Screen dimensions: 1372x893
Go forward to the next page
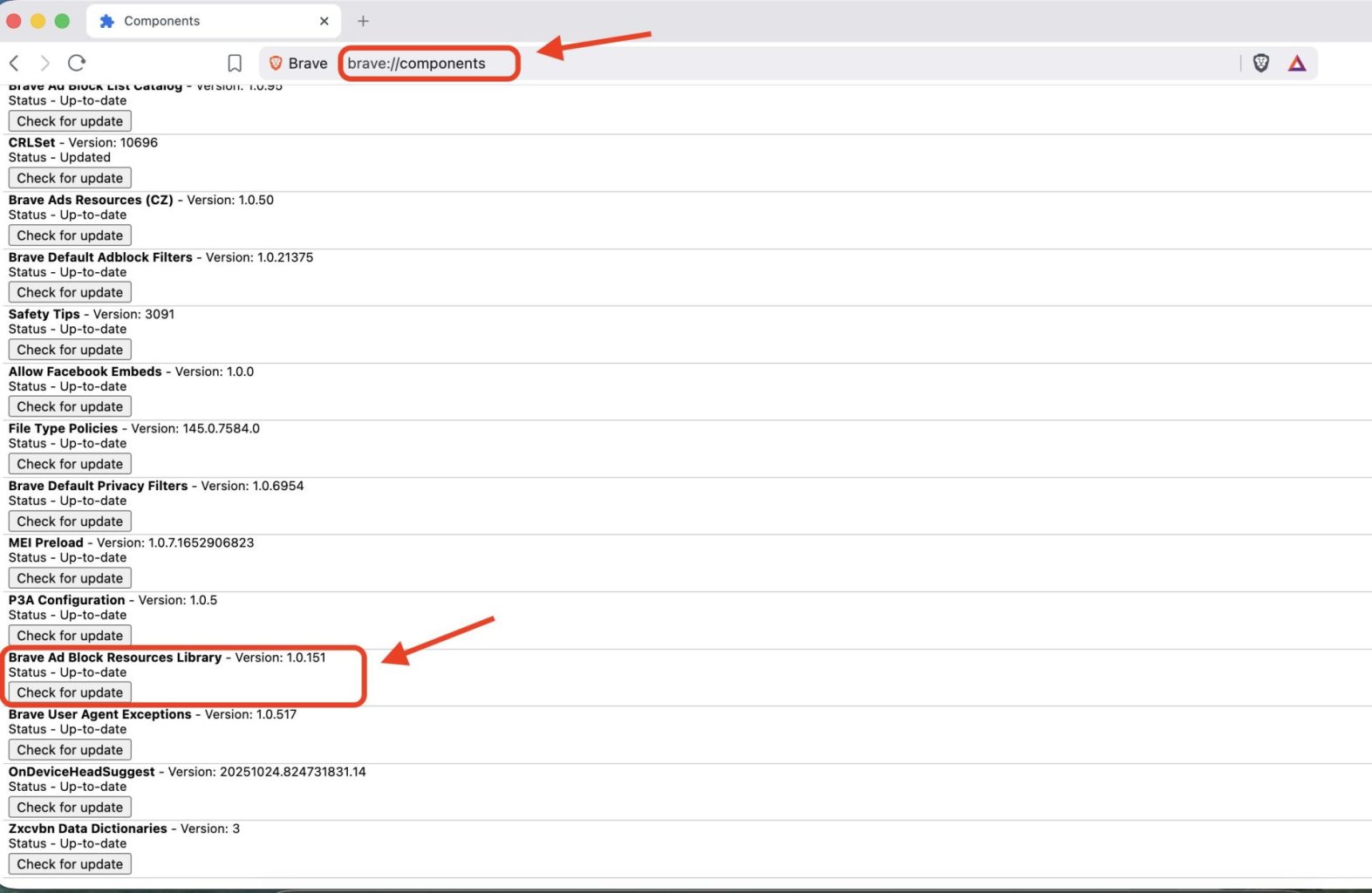click(45, 63)
